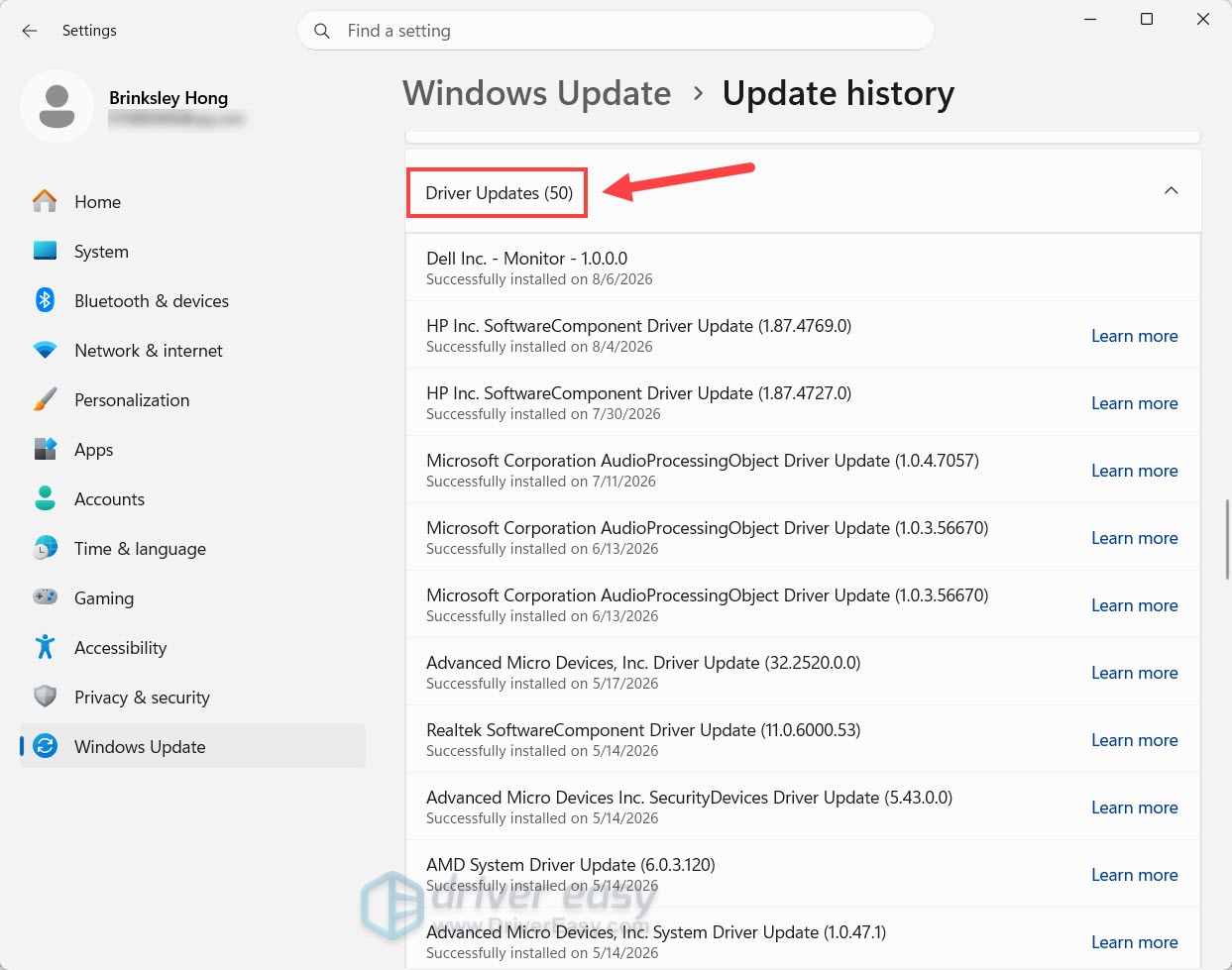Open the user profile avatar

click(x=57, y=106)
